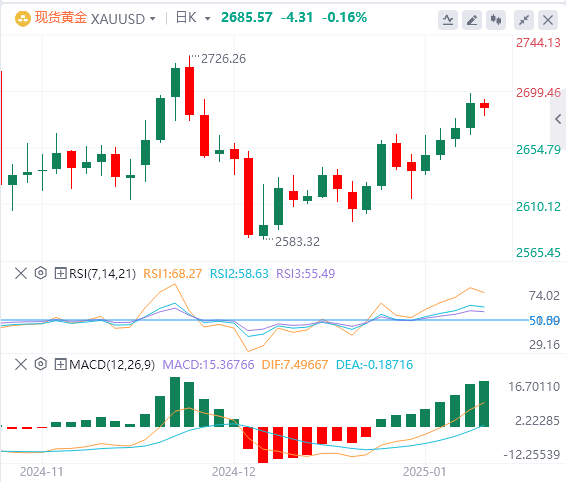The width and height of the screenshot is (566, 482).
Task: Click the 2654.79 price axis label
Action: [538, 149]
